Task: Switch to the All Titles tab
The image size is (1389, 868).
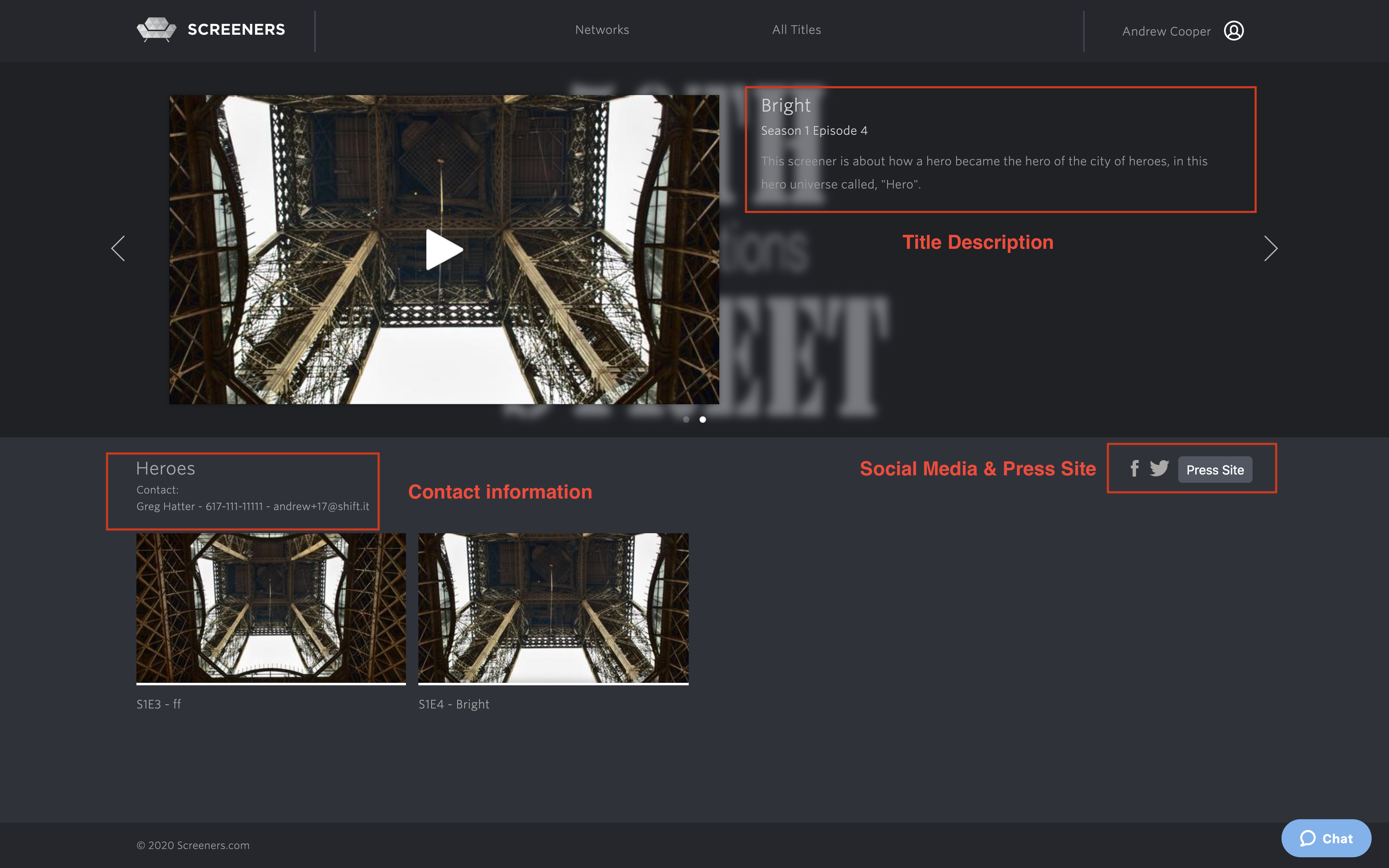Action: pyautogui.click(x=797, y=29)
